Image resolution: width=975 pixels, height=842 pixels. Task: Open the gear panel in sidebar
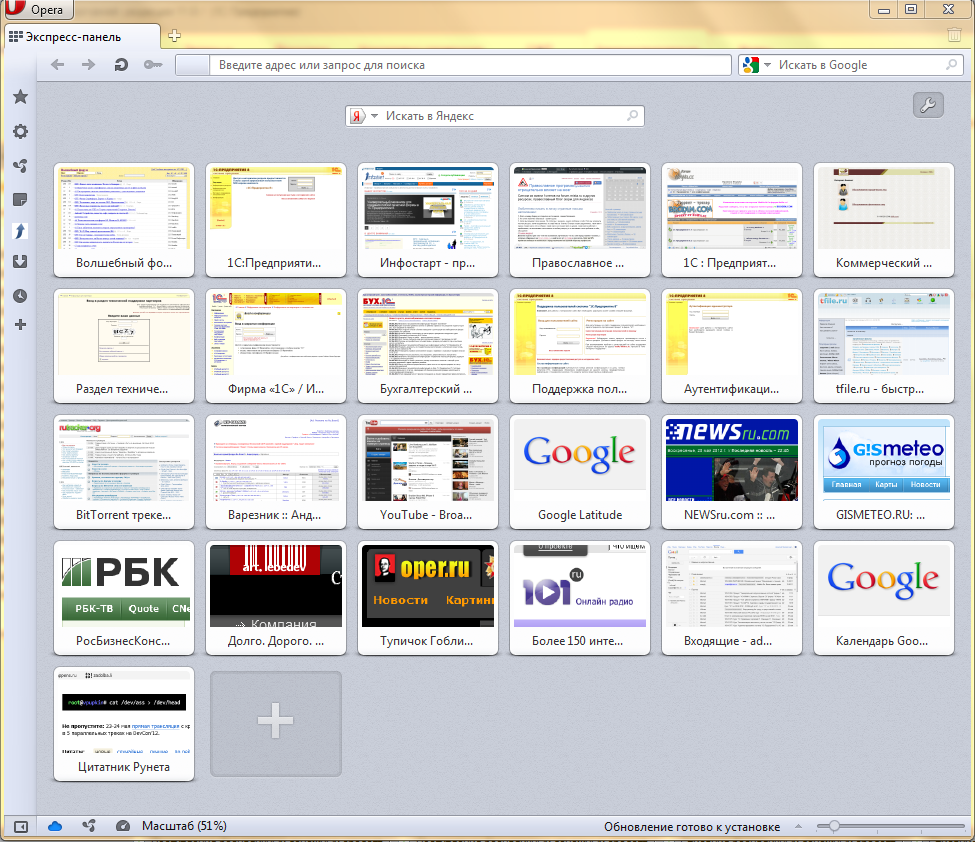click(20, 131)
